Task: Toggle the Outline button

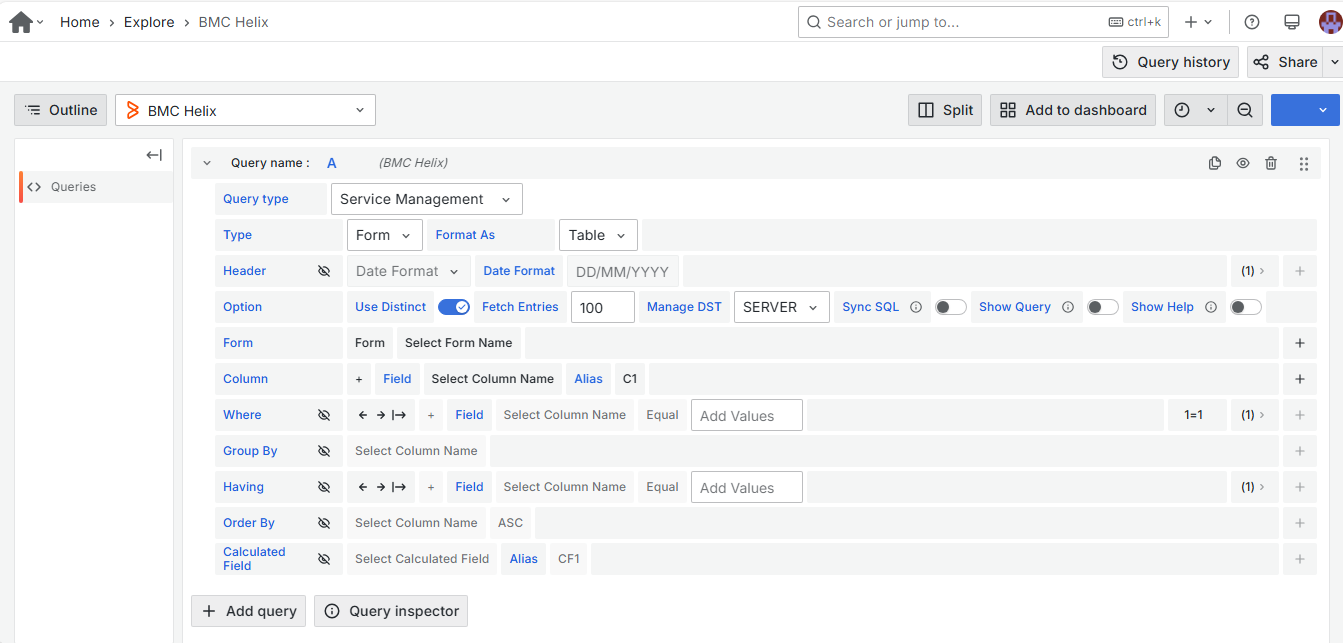Action: tap(61, 110)
